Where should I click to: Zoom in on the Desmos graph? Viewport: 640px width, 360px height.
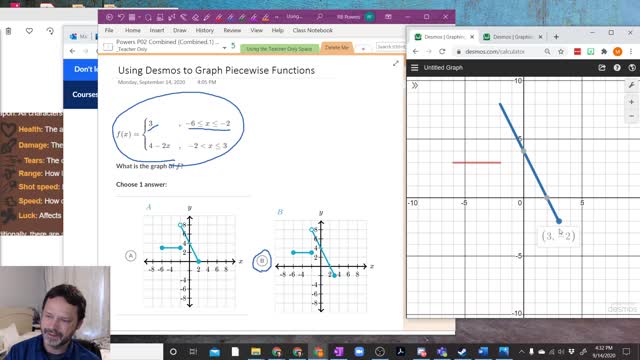(x=631, y=102)
